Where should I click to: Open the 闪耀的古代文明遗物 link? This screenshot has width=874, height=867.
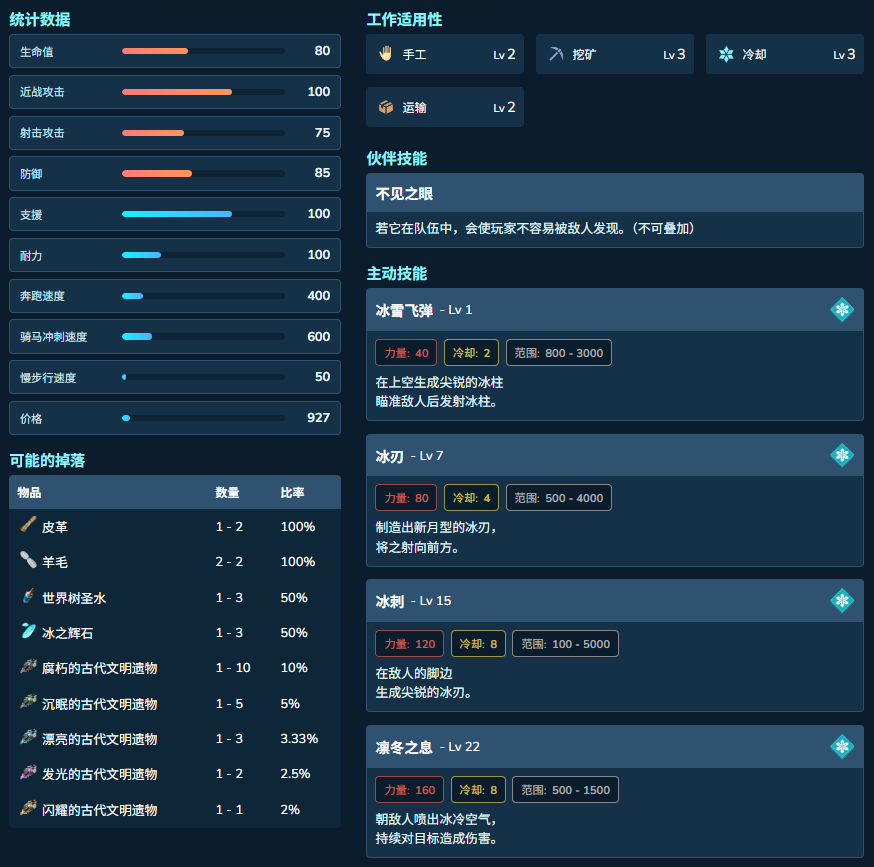(99, 810)
